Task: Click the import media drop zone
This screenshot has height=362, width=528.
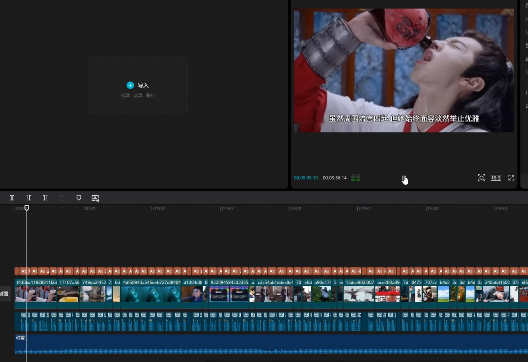Action: point(138,85)
